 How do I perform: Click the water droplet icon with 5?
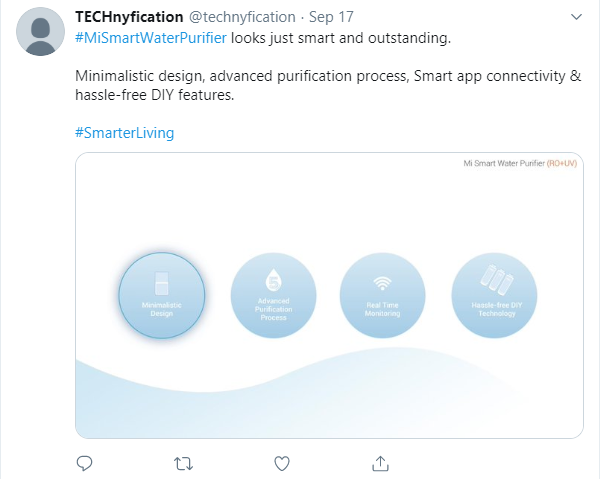pyautogui.click(x=273, y=280)
